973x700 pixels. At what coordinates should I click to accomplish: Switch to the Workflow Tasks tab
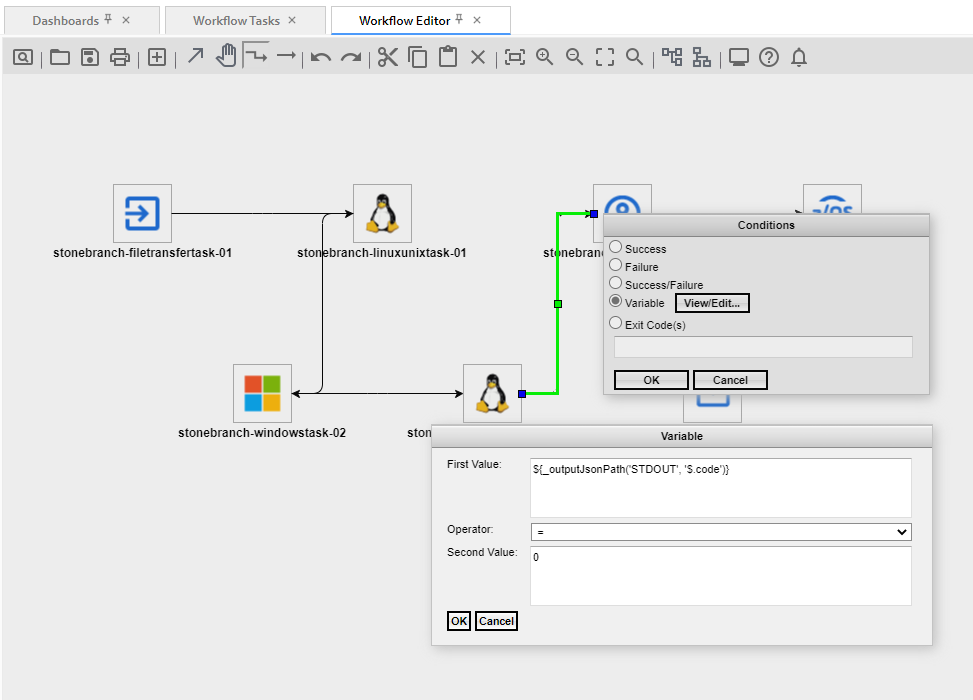tap(235, 20)
